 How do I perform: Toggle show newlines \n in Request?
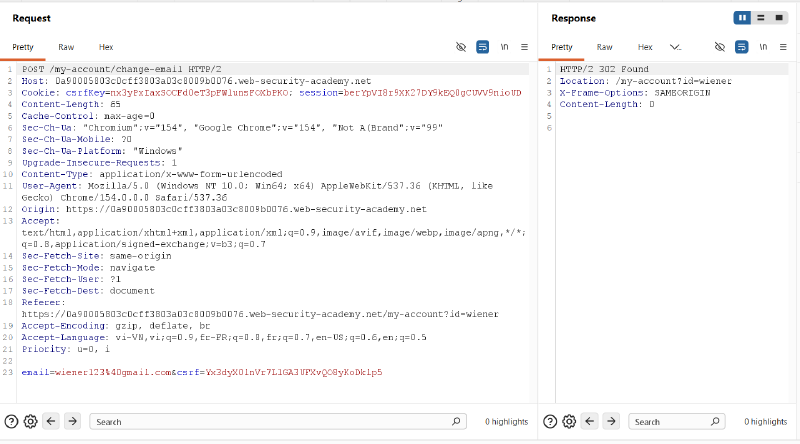504,47
